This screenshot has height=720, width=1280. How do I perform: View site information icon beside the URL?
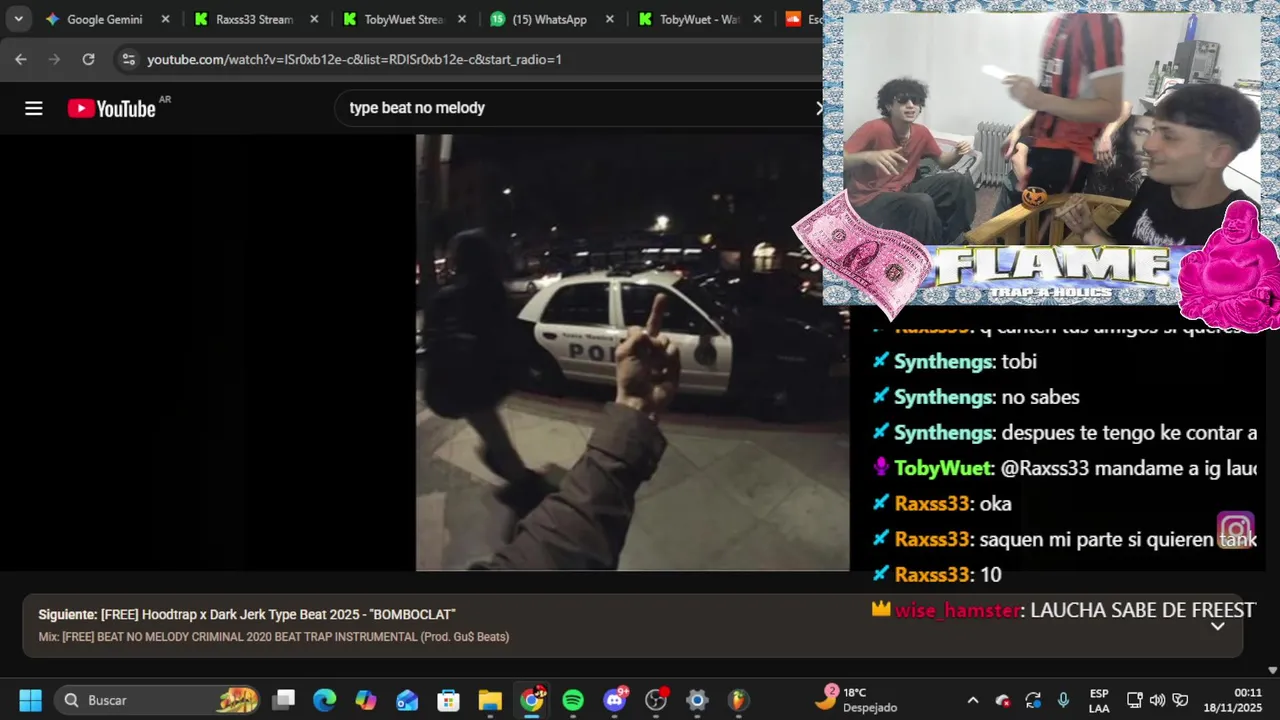tap(128, 59)
